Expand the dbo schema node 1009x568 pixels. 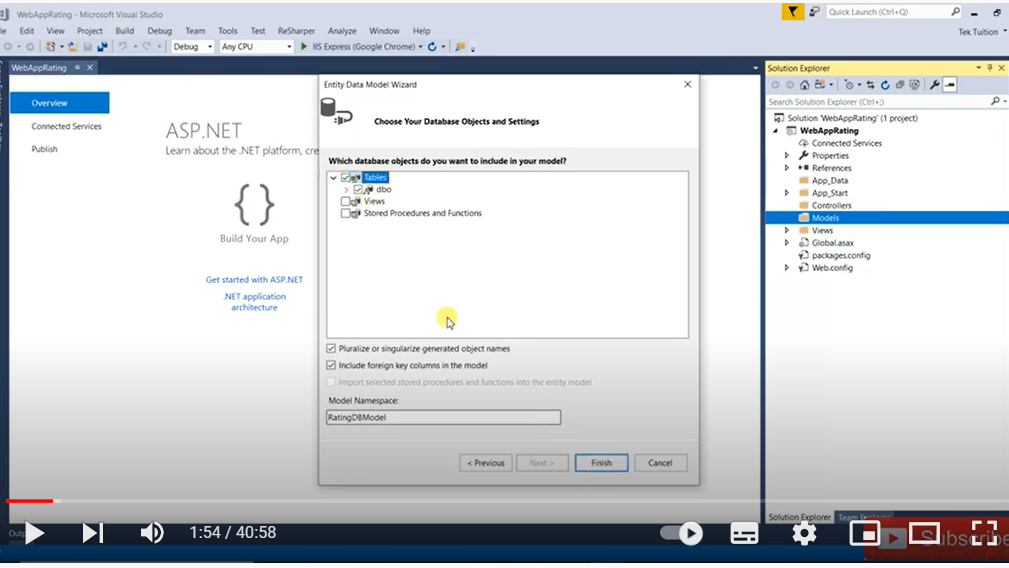[346, 190]
